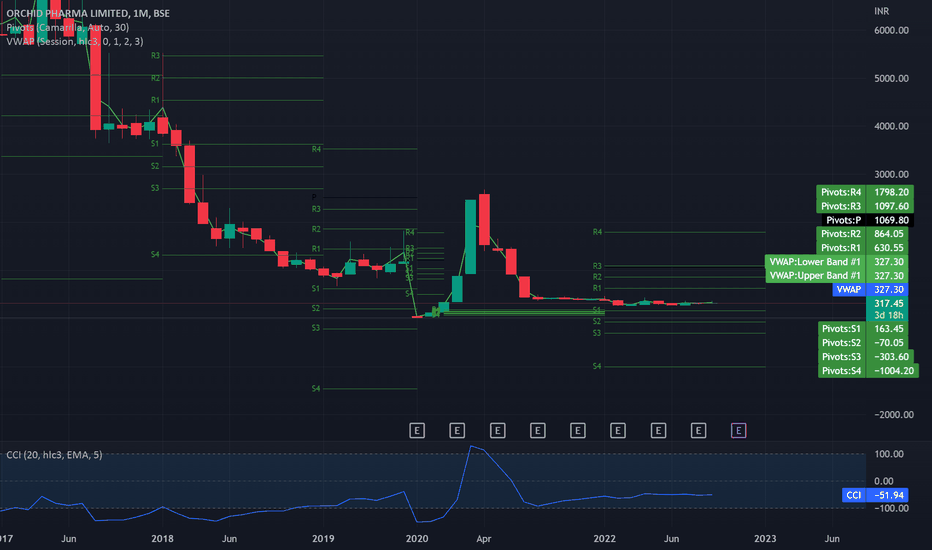Click the 2019 label on the time axis
This screenshot has height=550, width=932.
pyautogui.click(x=323, y=539)
